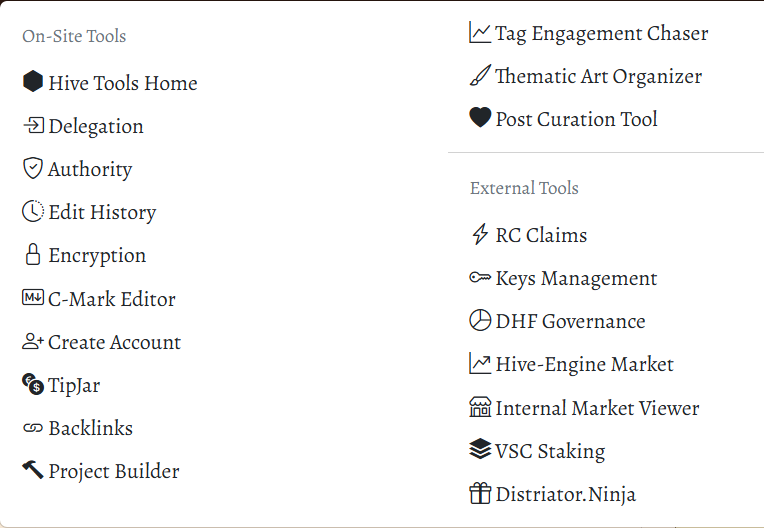Click the Delegation arrow-box icon
764x528 pixels.
33,126
